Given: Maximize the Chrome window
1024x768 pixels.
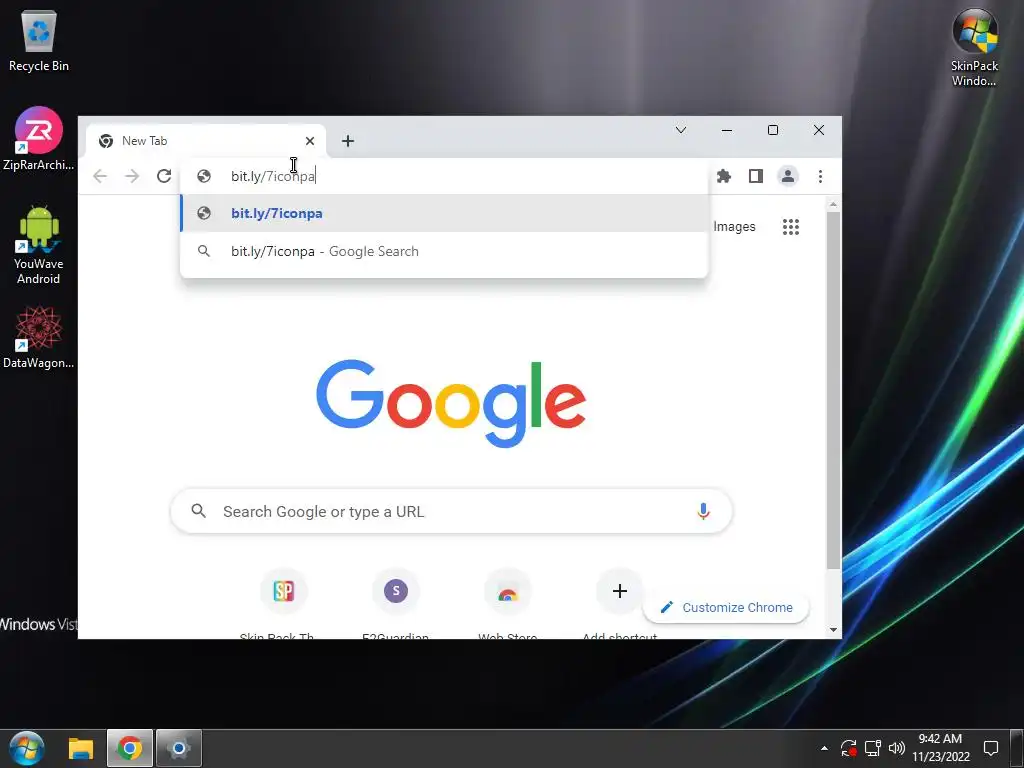Looking at the screenshot, I should tap(773, 130).
